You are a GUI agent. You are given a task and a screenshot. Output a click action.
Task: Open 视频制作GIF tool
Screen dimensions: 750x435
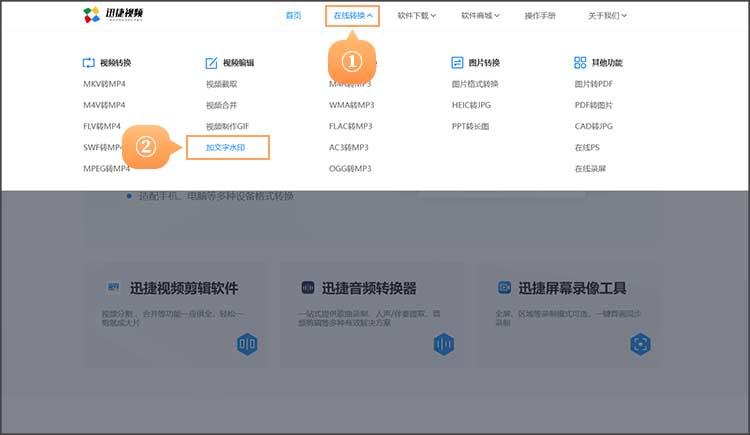tap(227, 126)
